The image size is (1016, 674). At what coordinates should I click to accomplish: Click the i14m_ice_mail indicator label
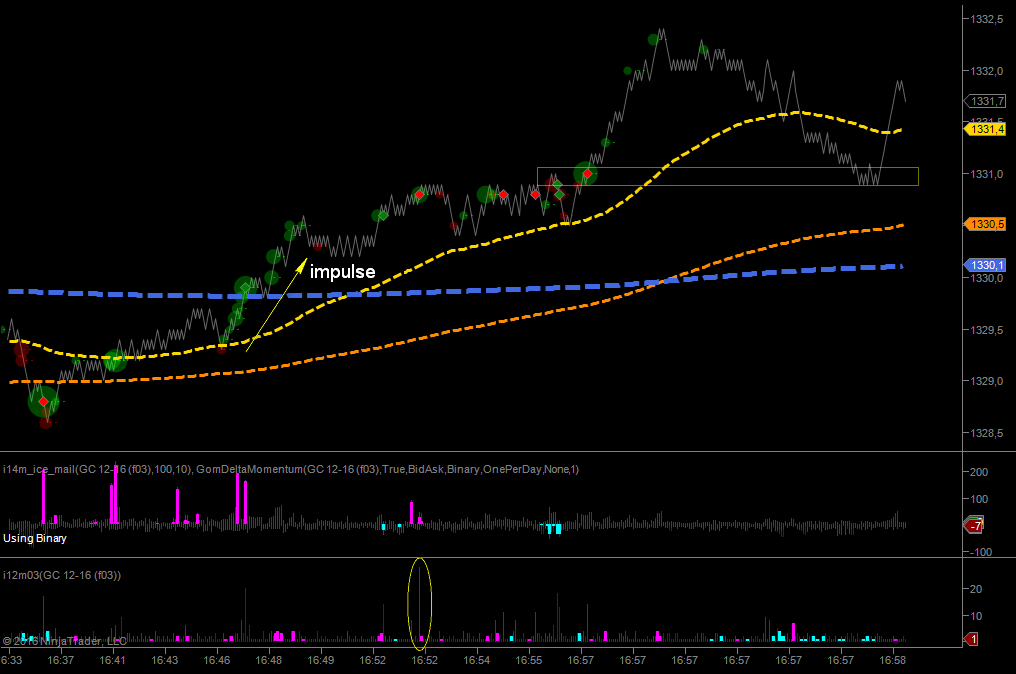pos(97,469)
